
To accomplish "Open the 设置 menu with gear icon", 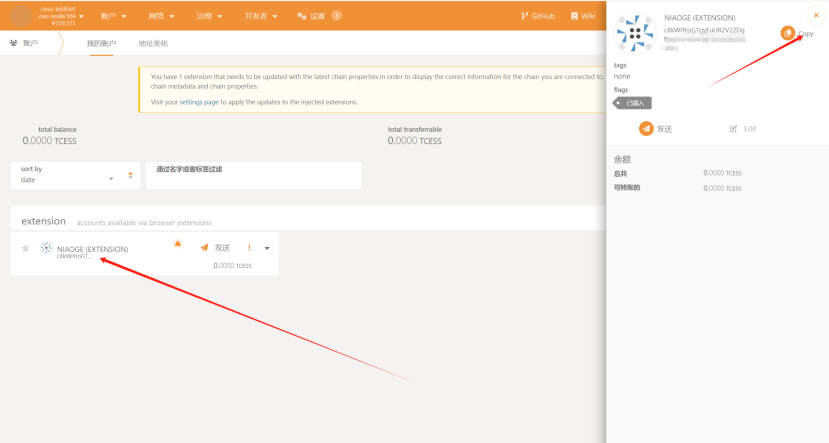I will [x=311, y=16].
